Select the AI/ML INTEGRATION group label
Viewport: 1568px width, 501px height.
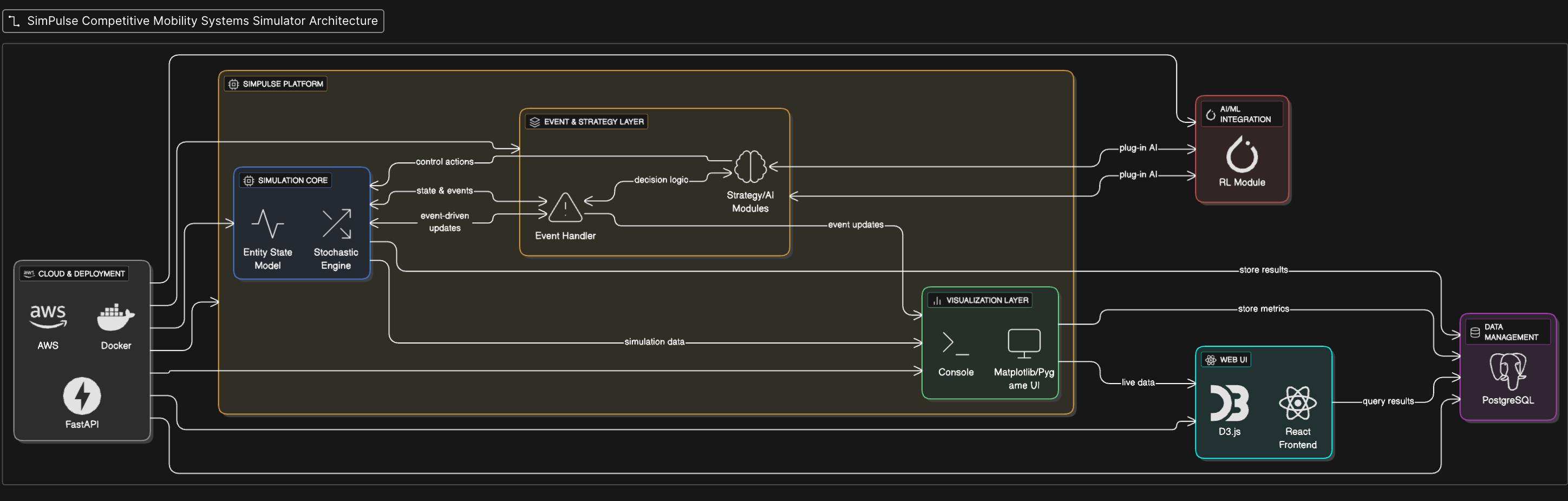coord(1245,114)
